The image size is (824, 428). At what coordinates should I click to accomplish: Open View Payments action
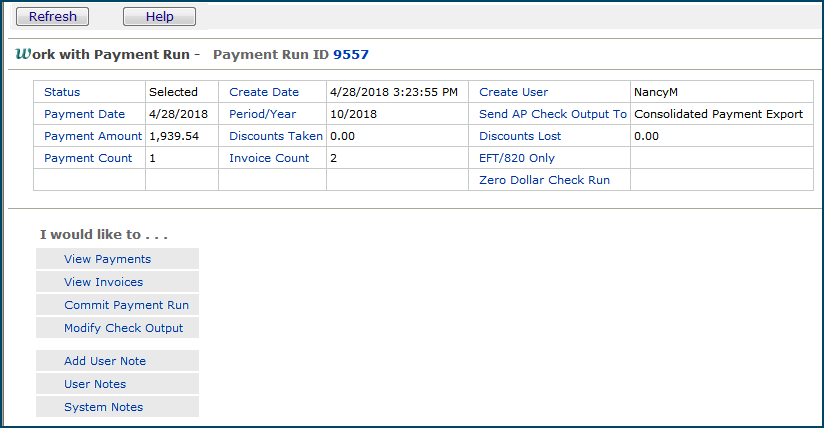108,259
